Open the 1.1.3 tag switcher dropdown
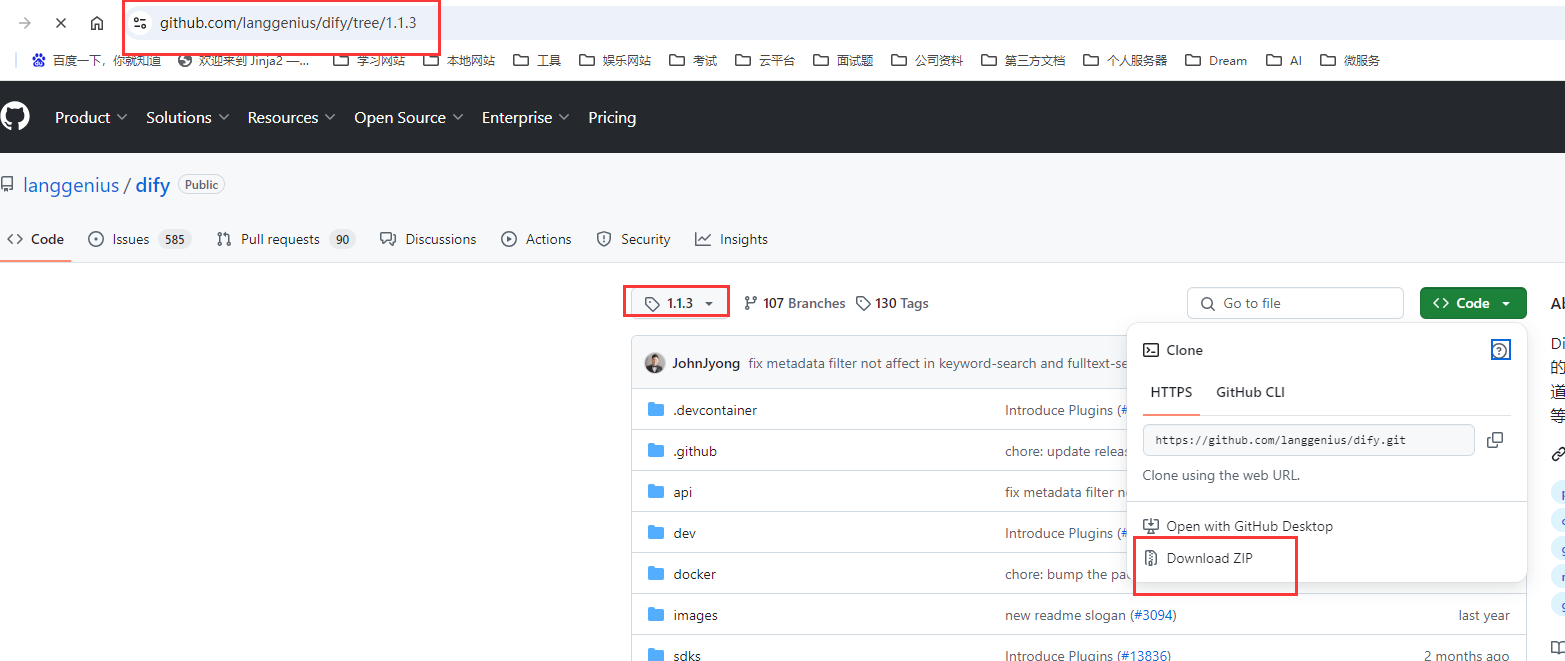The width and height of the screenshot is (1565, 661). [x=678, y=303]
